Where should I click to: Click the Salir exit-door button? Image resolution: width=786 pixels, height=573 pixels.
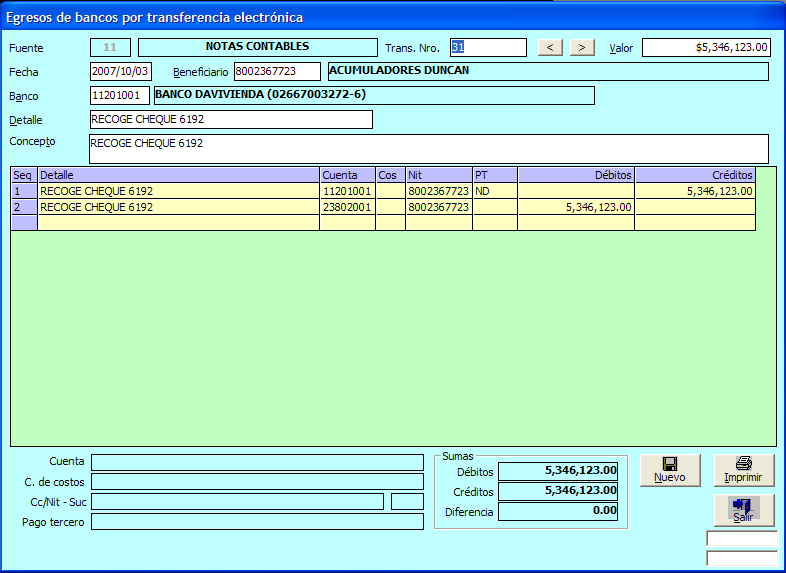[x=744, y=510]
